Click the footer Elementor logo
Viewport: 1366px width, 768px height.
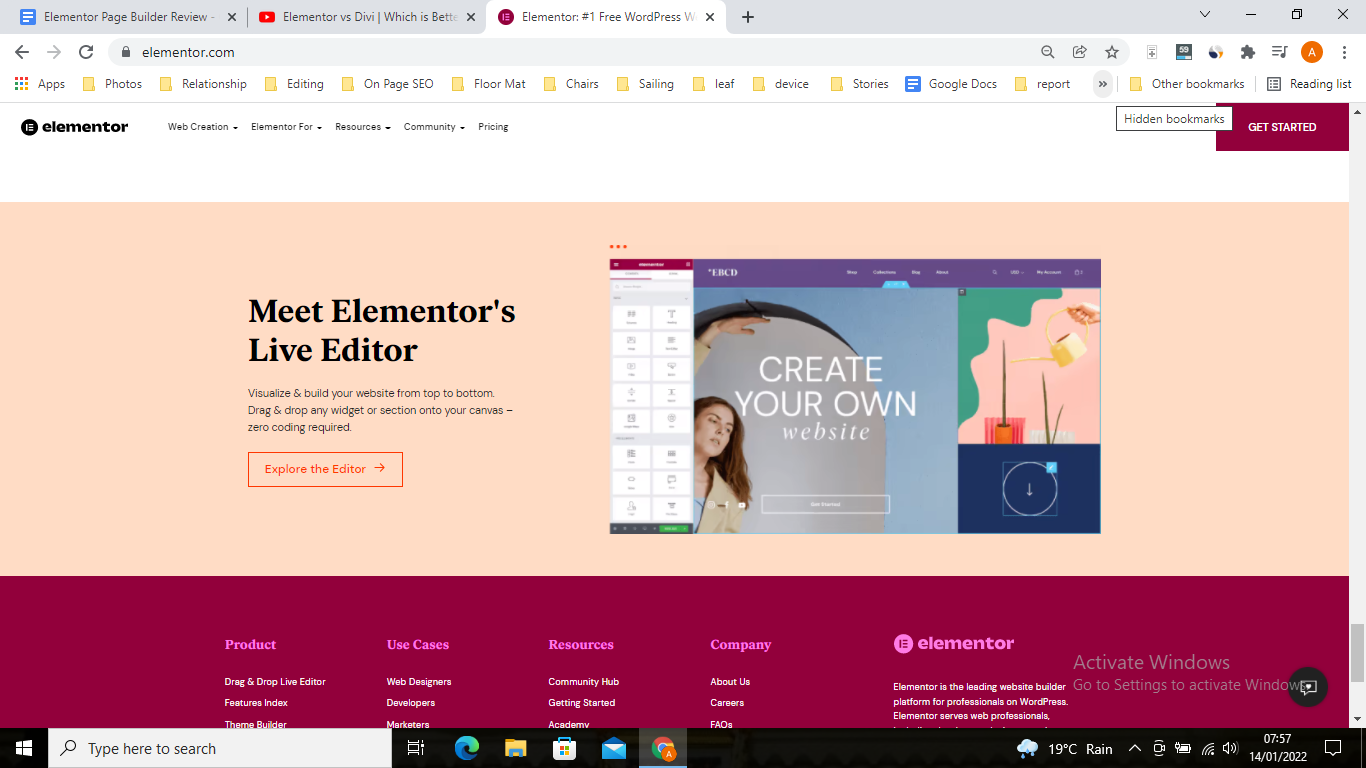[x=954, y=644]
